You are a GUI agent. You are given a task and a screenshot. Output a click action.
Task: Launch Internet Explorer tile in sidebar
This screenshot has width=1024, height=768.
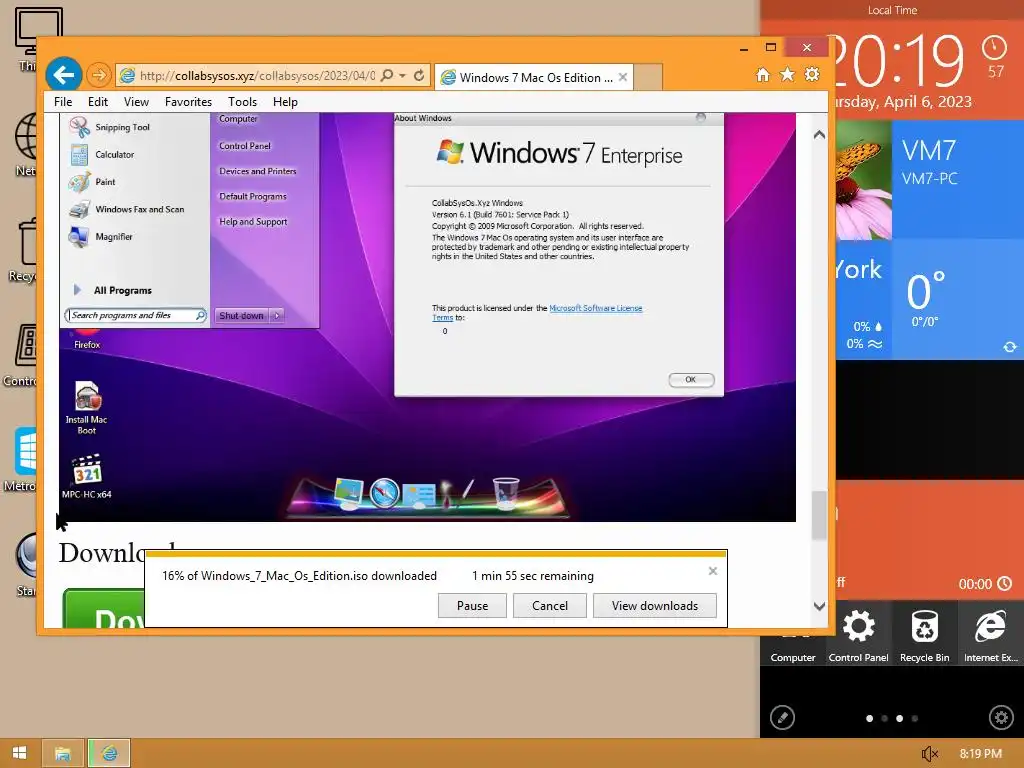point(991,633)
